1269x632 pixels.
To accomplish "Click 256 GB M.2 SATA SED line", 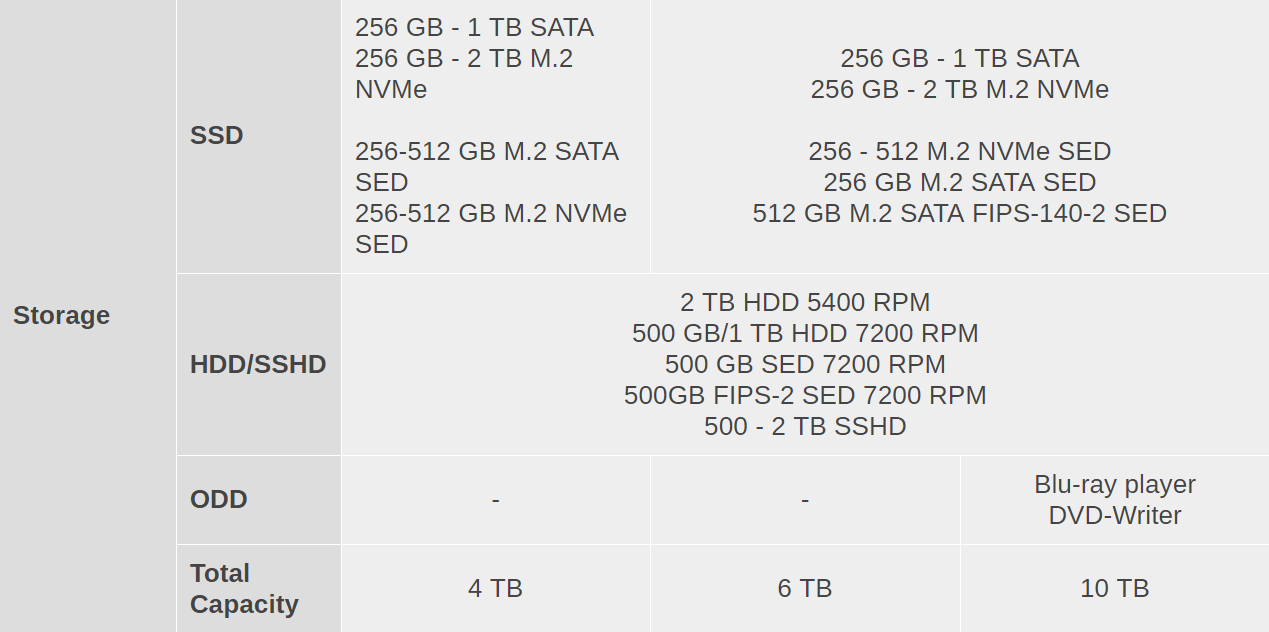I will [x=960, y=183].
